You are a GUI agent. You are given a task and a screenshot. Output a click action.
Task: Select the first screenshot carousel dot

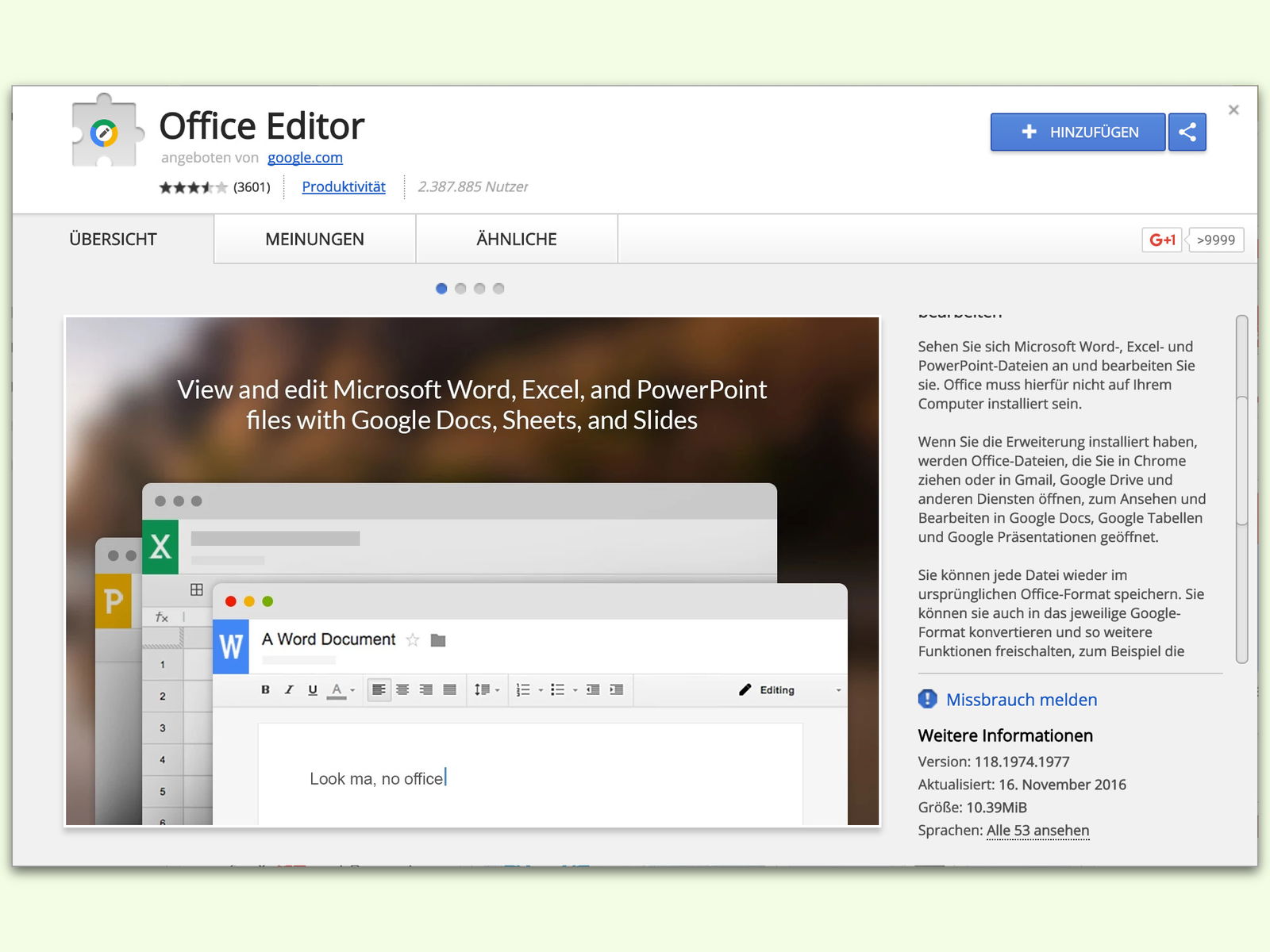441,289
